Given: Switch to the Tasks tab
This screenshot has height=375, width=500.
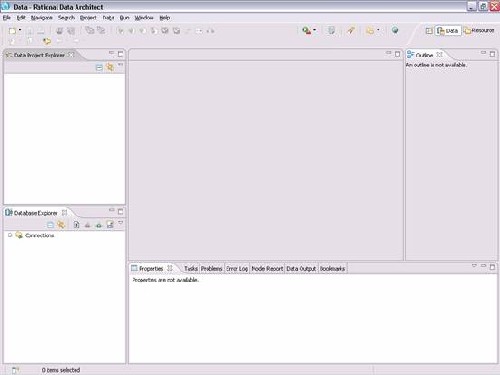Looking at the screenshot, I should (x=191, y=269).
